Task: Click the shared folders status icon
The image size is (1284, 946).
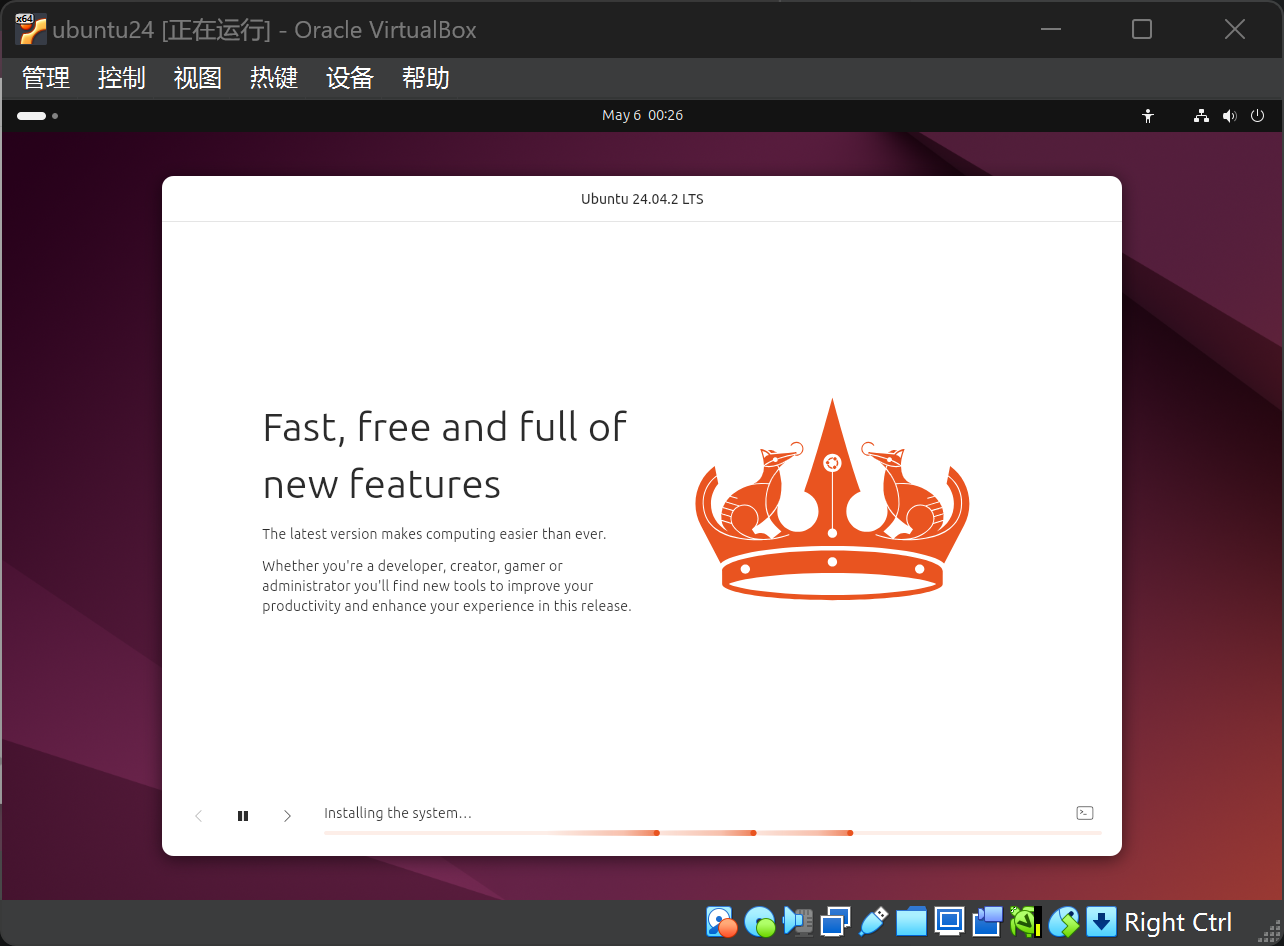Action: [911, 921]
